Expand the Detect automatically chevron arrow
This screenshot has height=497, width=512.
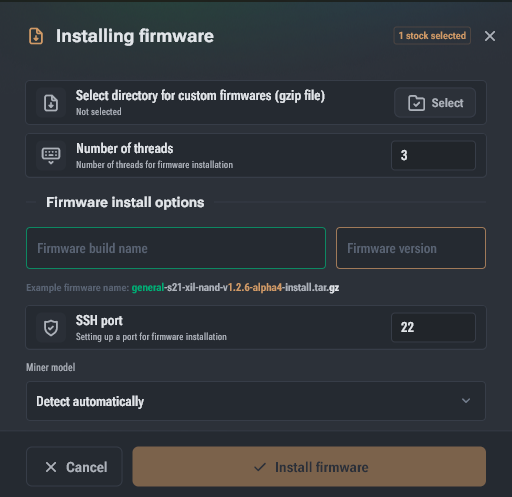point(466,401)
